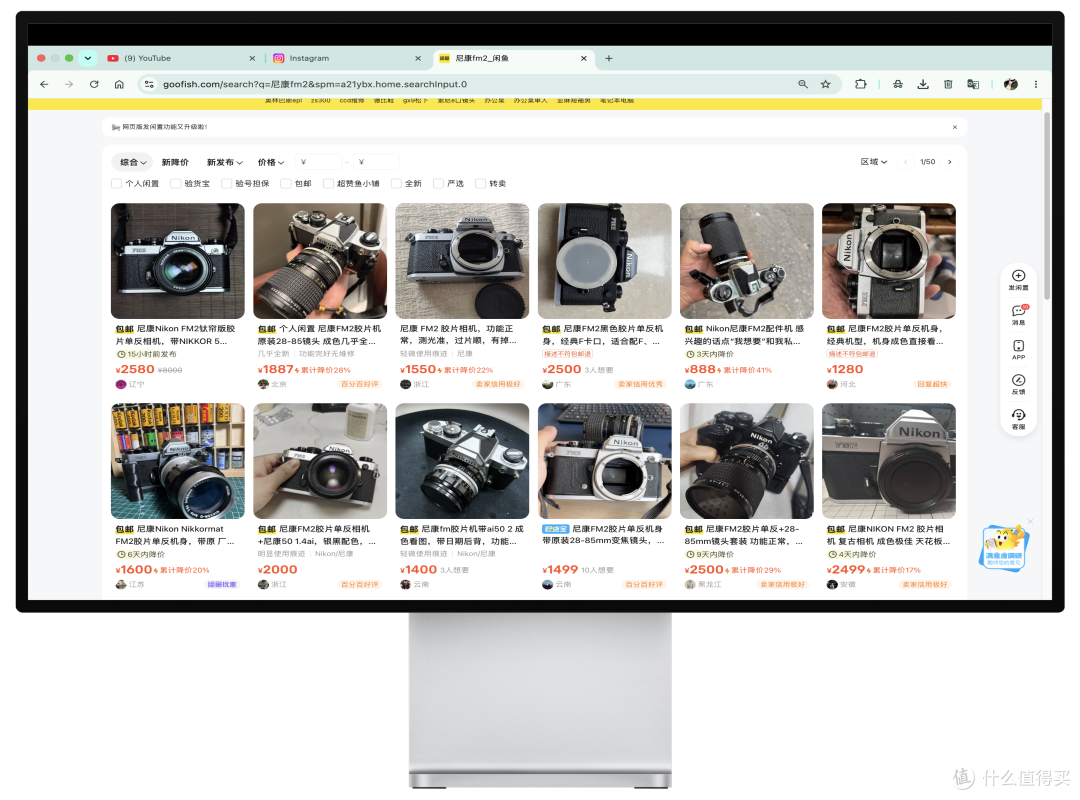The width and height of the screenshot is (1080, 800).
Task: Go to previous results page arrow
Action: (906, 162)
